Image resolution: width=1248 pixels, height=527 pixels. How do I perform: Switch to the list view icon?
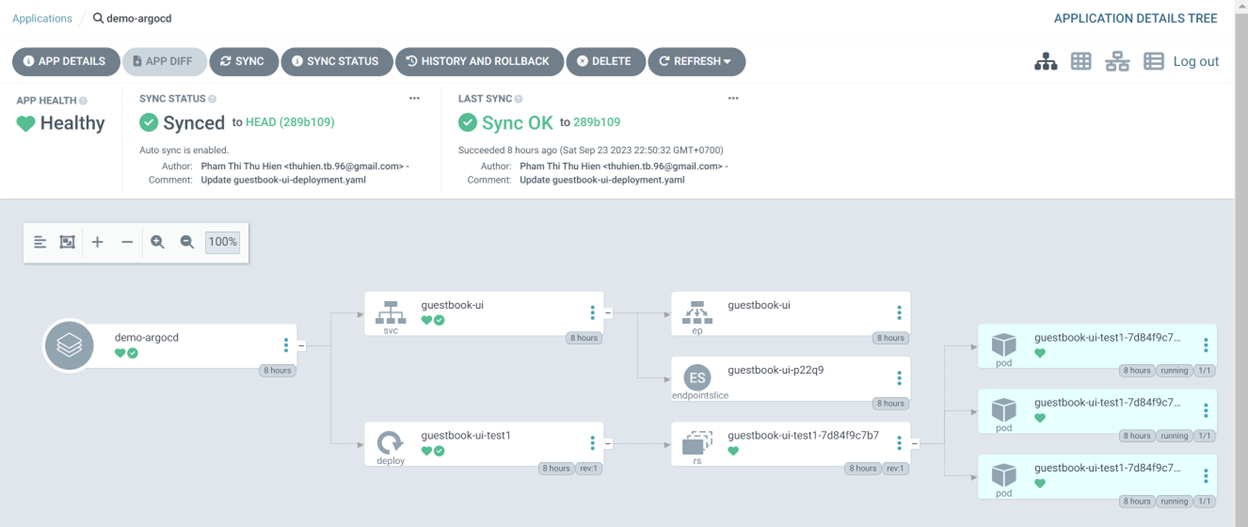point(1153,62)
